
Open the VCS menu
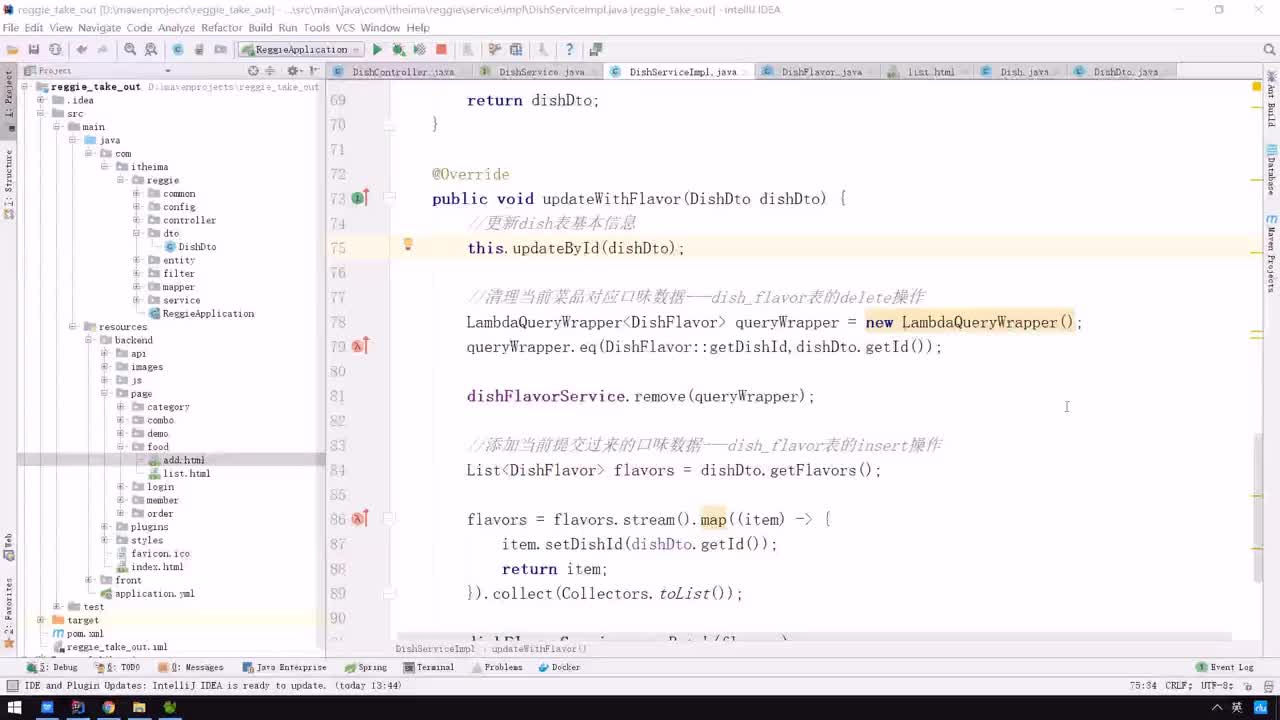tap(345, 28)
